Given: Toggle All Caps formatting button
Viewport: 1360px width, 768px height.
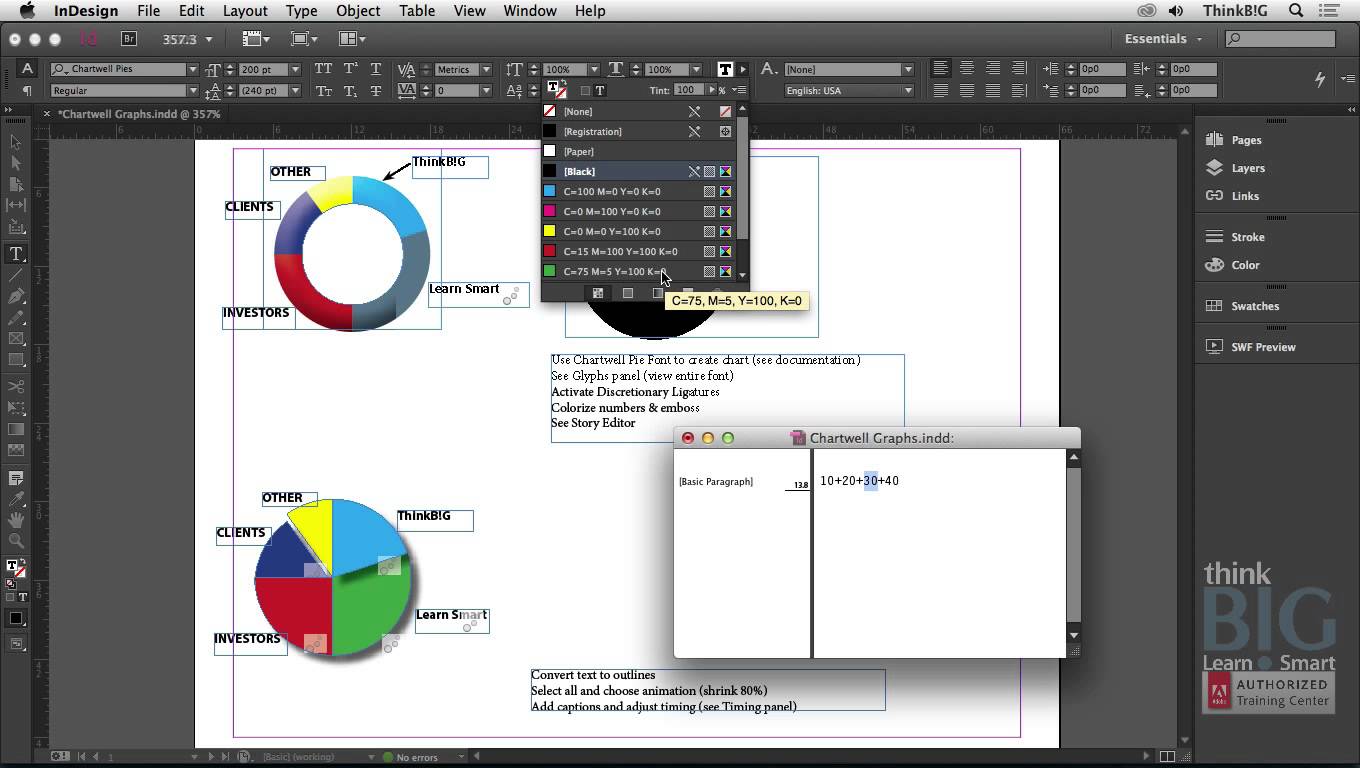Looking at the screenshot, I should 323,69.
